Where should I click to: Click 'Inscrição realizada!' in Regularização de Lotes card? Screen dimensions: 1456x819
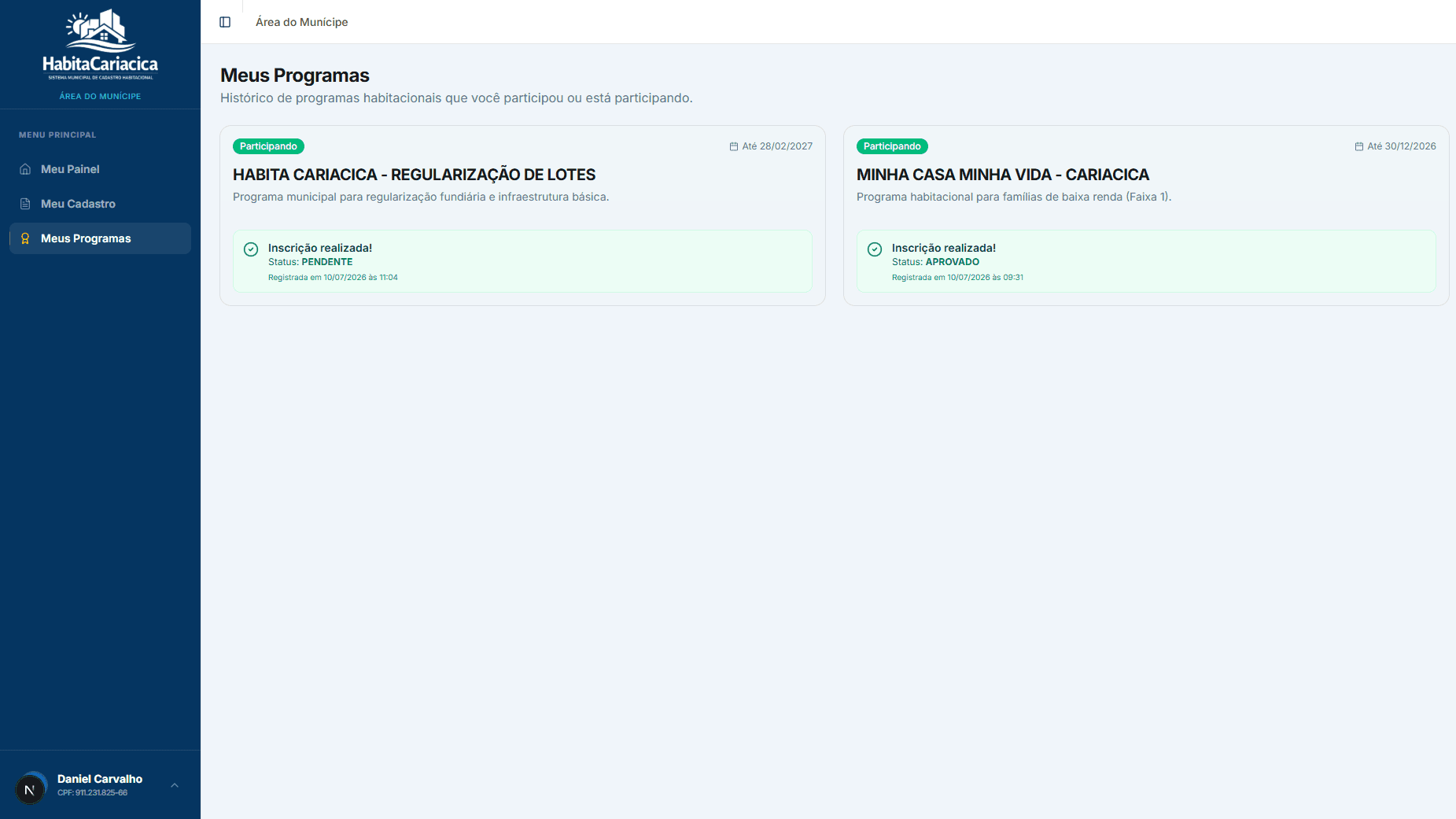(320, 248)
